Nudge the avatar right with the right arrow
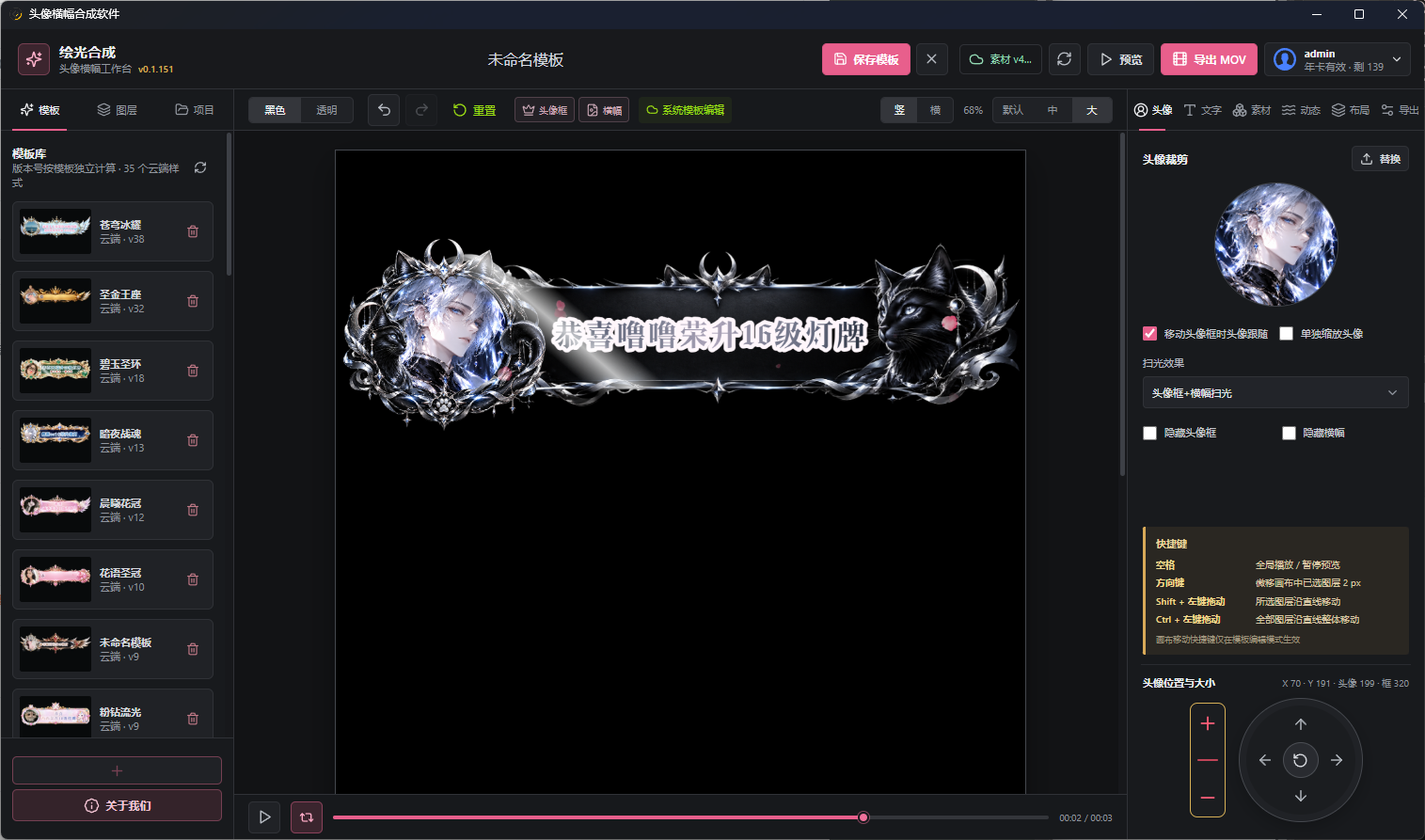The height and width of the screenshot is (840, 1425). pos(1337,760)
